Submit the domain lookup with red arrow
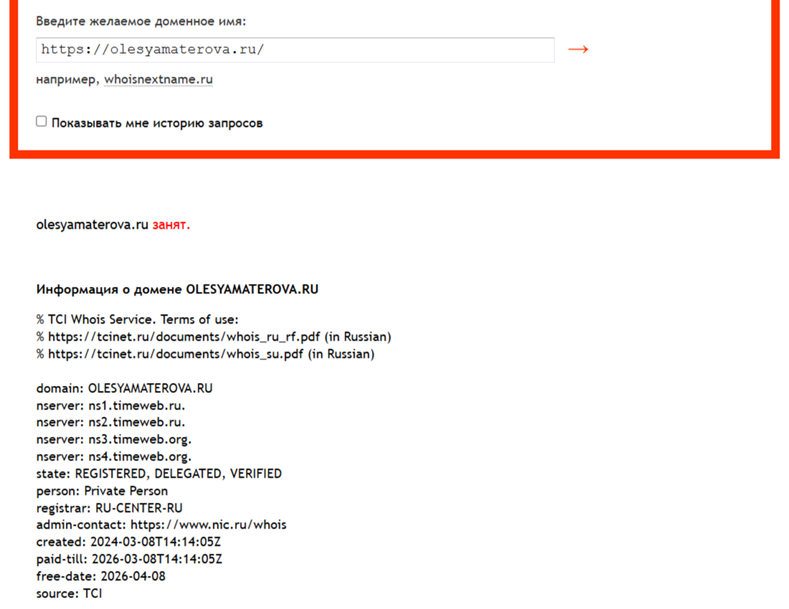 578,49
